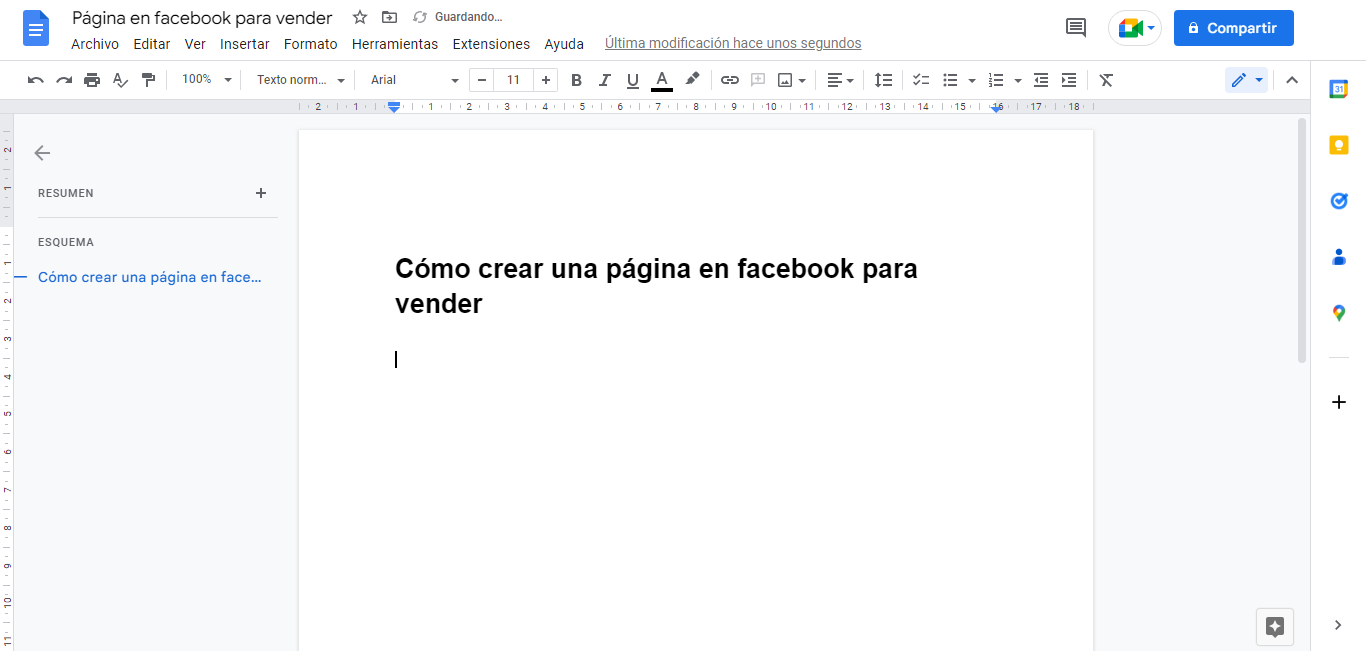Open Google Keep in the side panel
Image resolution: width=1366 pixels, height=651 pixels.
coord(1339,145)
